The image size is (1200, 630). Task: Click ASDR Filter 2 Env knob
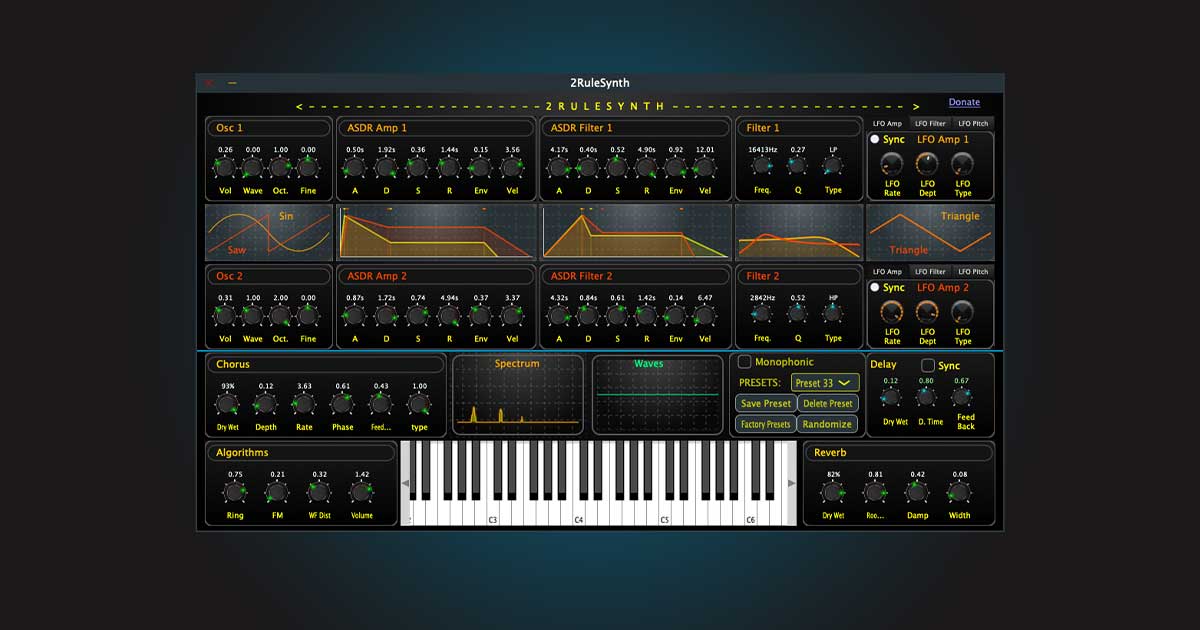(x=676, y=315)
